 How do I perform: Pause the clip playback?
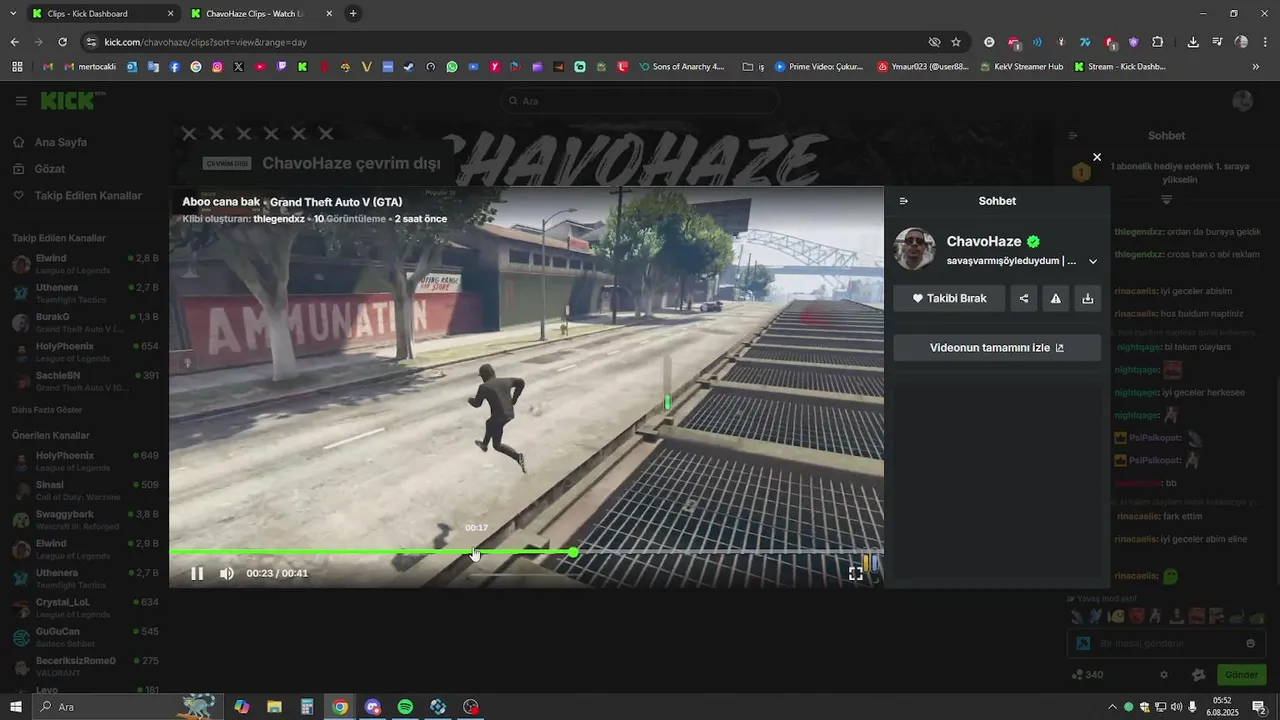point(197,573)
